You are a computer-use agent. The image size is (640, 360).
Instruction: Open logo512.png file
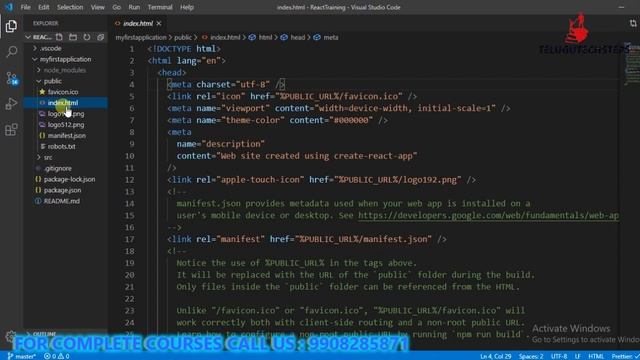coord(65,124)
